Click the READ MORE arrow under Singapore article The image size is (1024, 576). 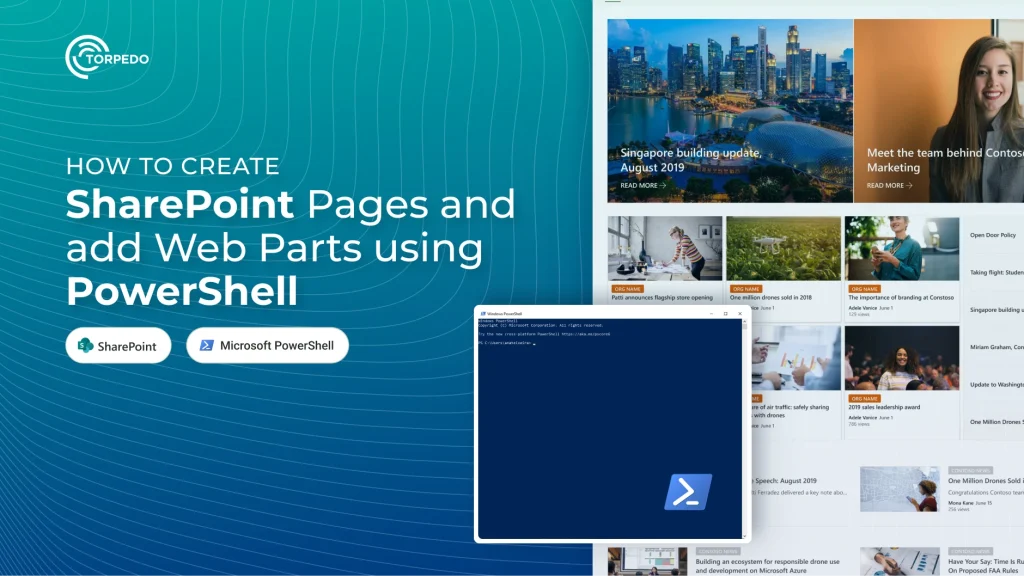pyautogui.click(x=663, y=185)
